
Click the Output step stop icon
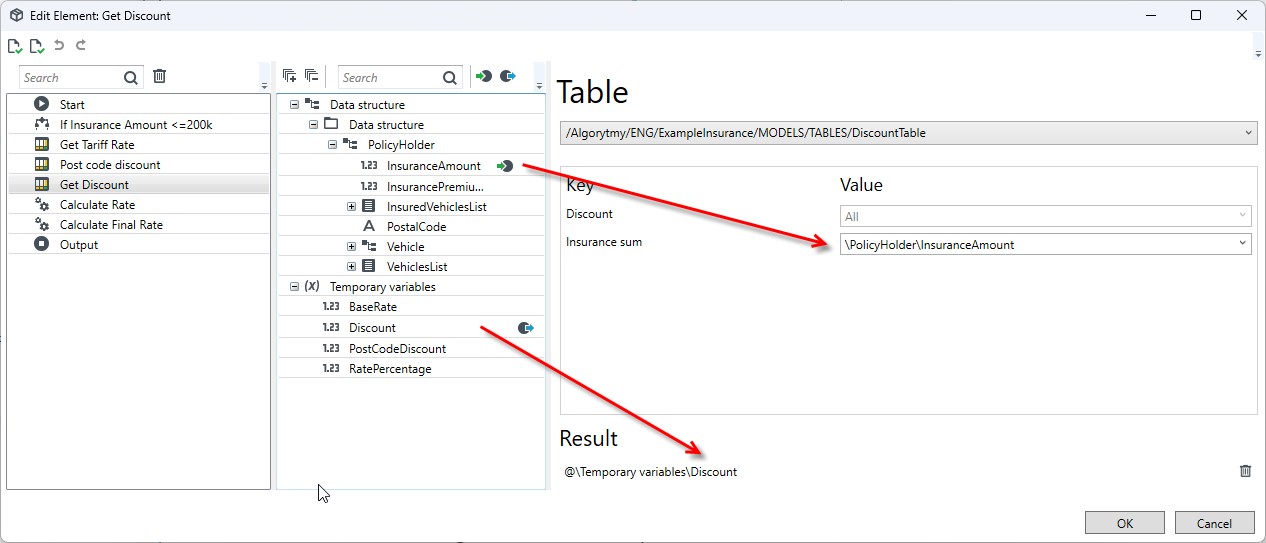[41, 244]
